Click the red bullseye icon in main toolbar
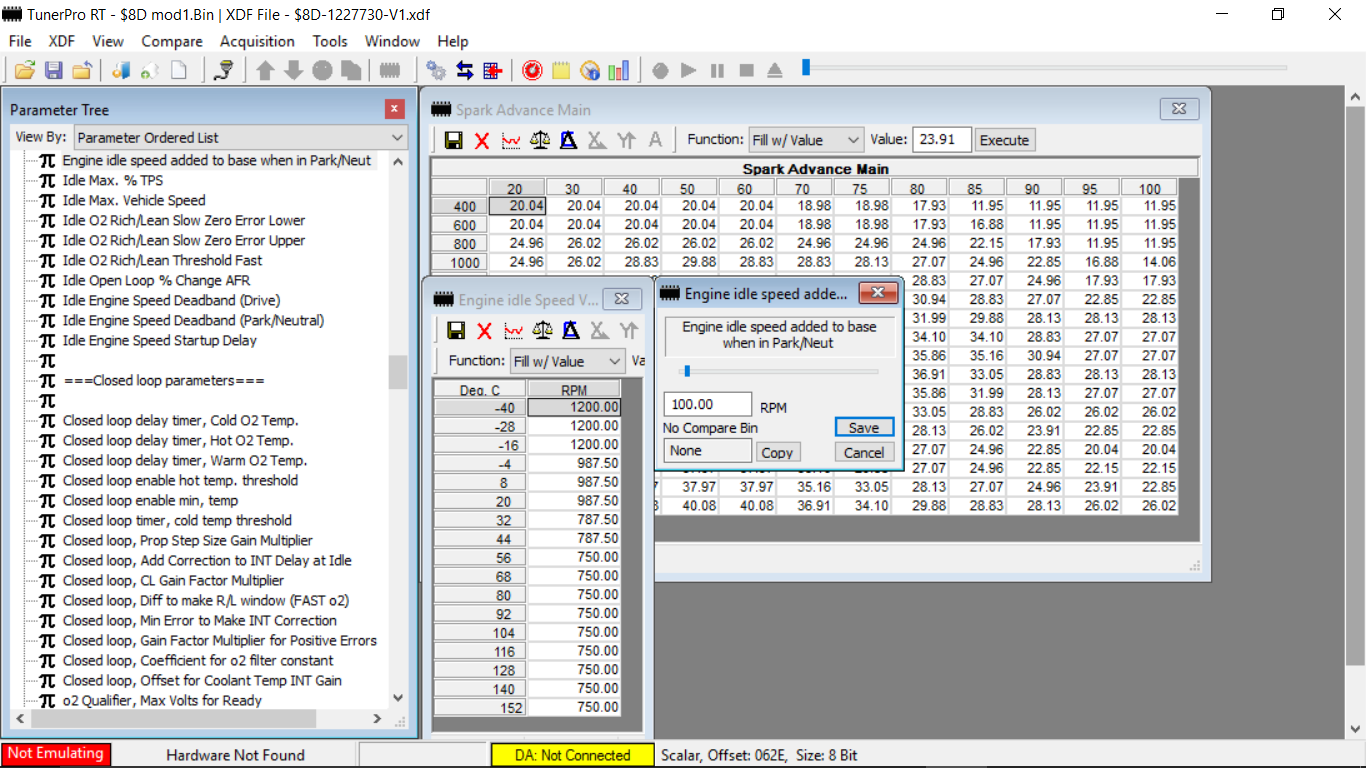1366x768 pixels. (532, 70)
